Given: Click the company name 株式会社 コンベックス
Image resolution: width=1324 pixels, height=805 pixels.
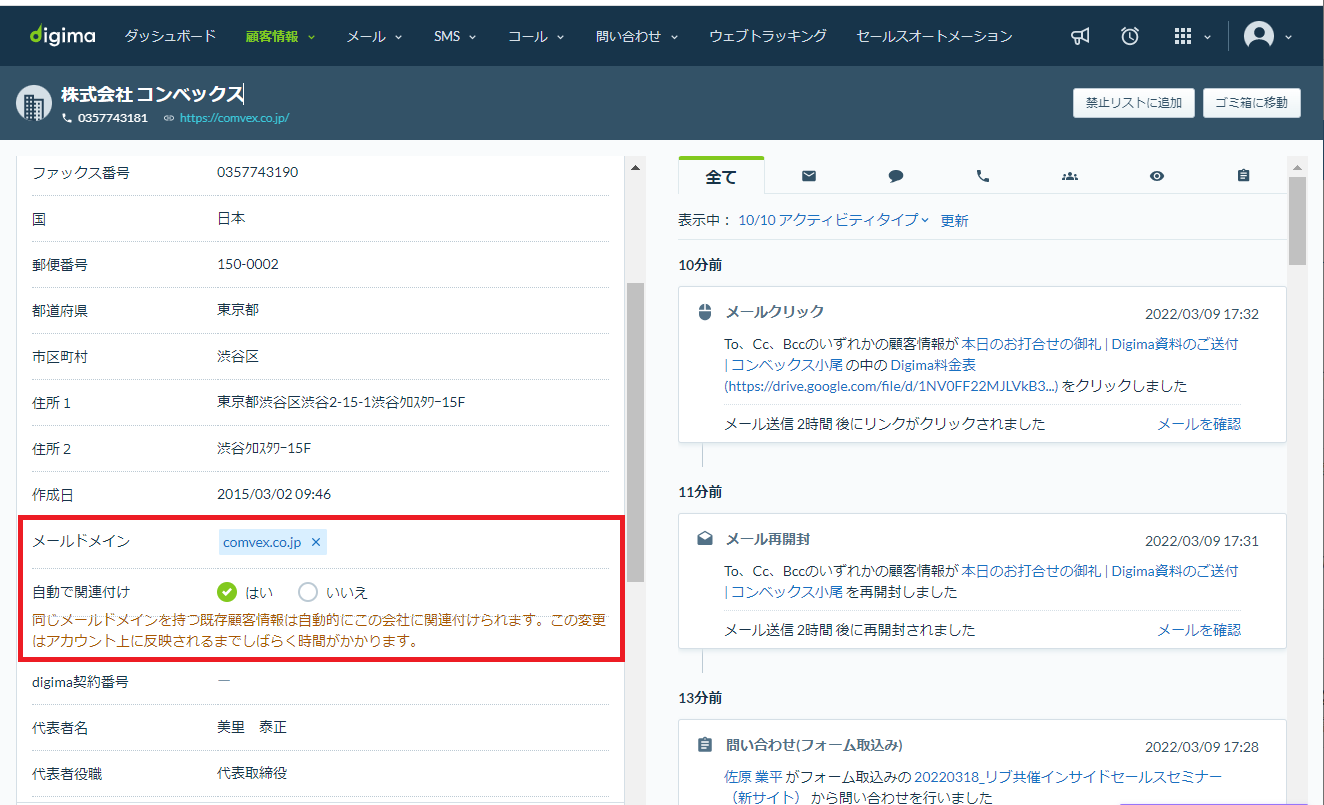Looking at the screenshot, I should 152,94.
